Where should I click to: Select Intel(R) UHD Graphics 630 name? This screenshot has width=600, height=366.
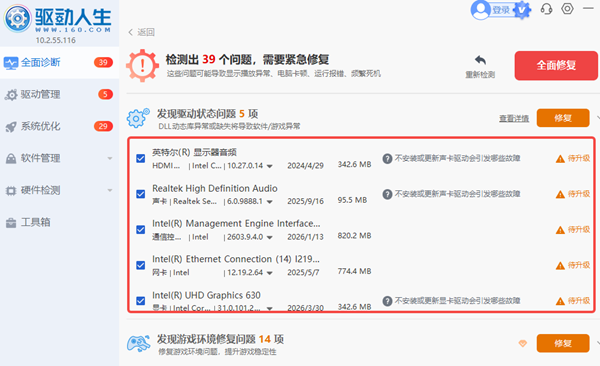tap(206, 295)
